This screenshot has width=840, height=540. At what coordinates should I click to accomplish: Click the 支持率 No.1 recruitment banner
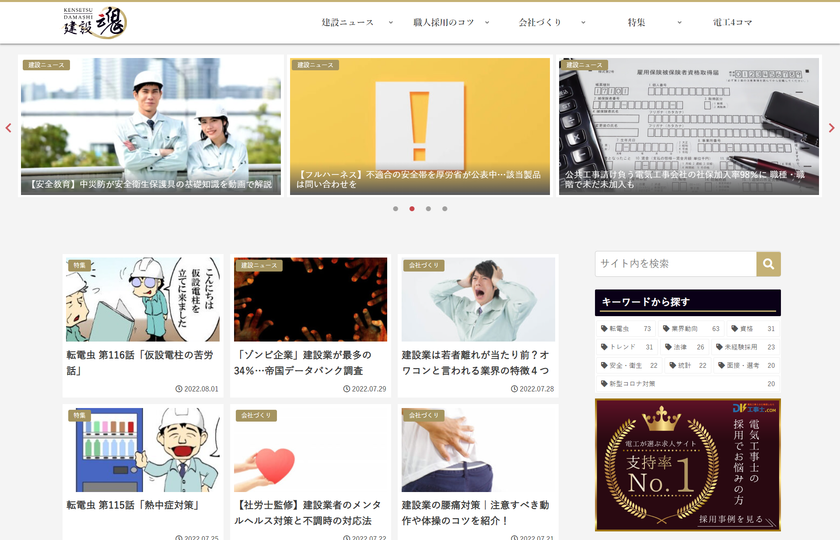click(687, 465)
